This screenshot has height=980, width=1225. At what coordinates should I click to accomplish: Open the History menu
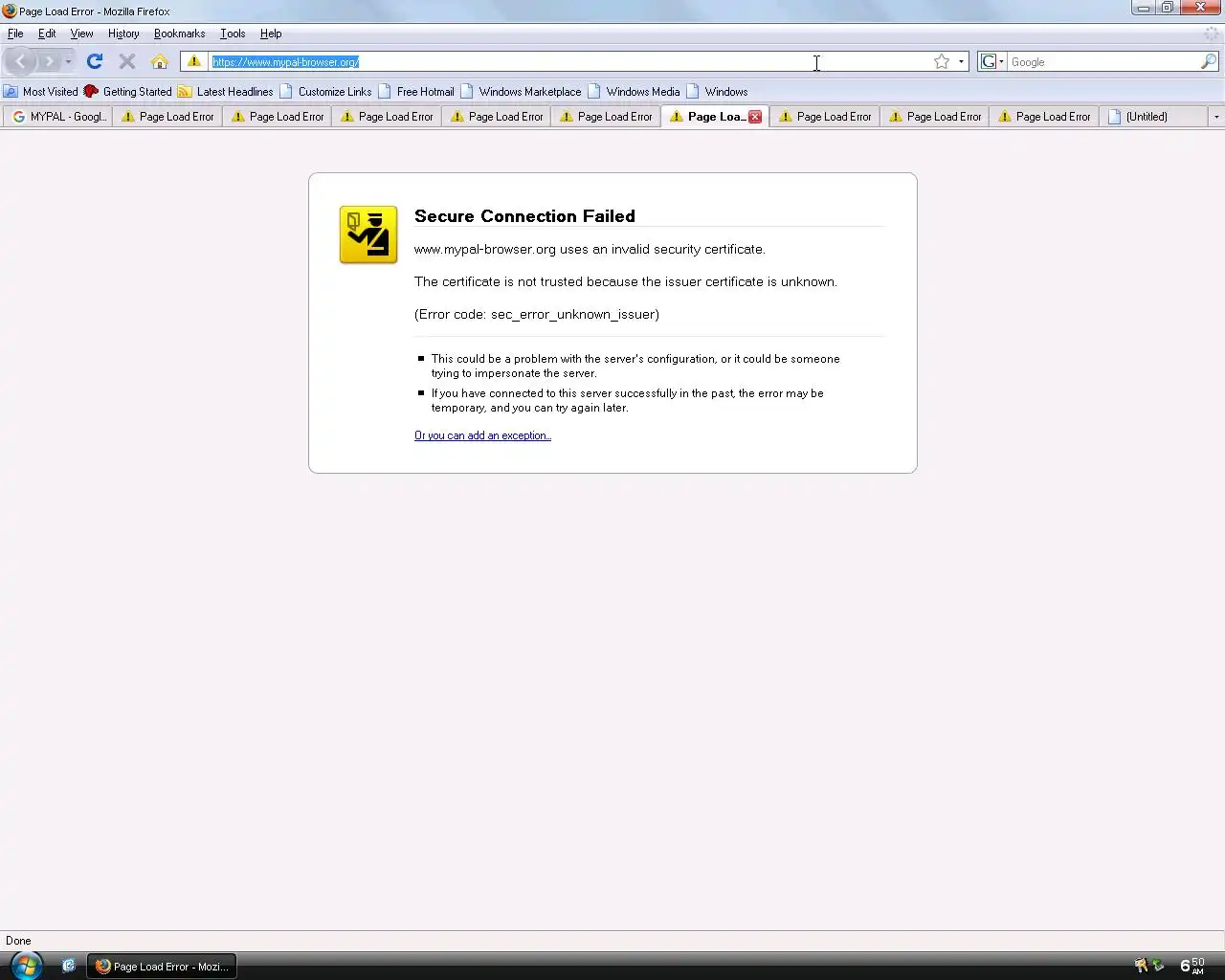[x=123, y=33]
